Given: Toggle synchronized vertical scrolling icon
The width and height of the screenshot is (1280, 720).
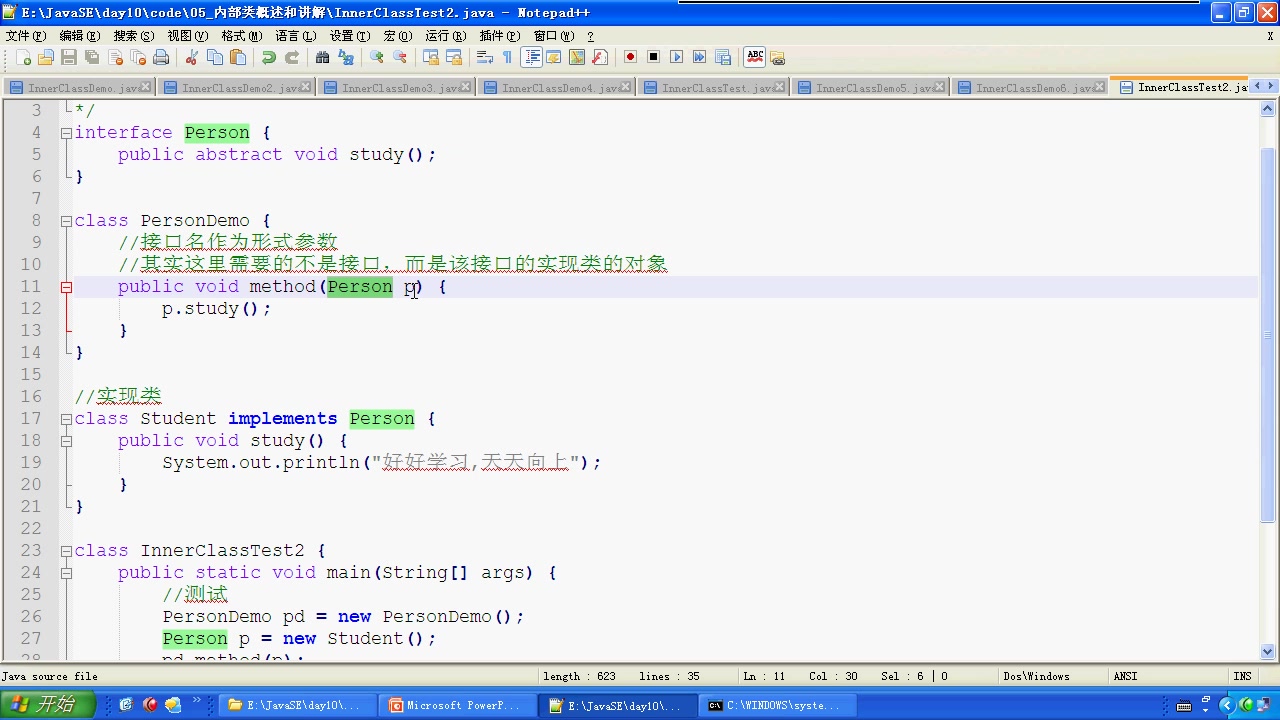Looking at the screenshot, I should 431,57.
